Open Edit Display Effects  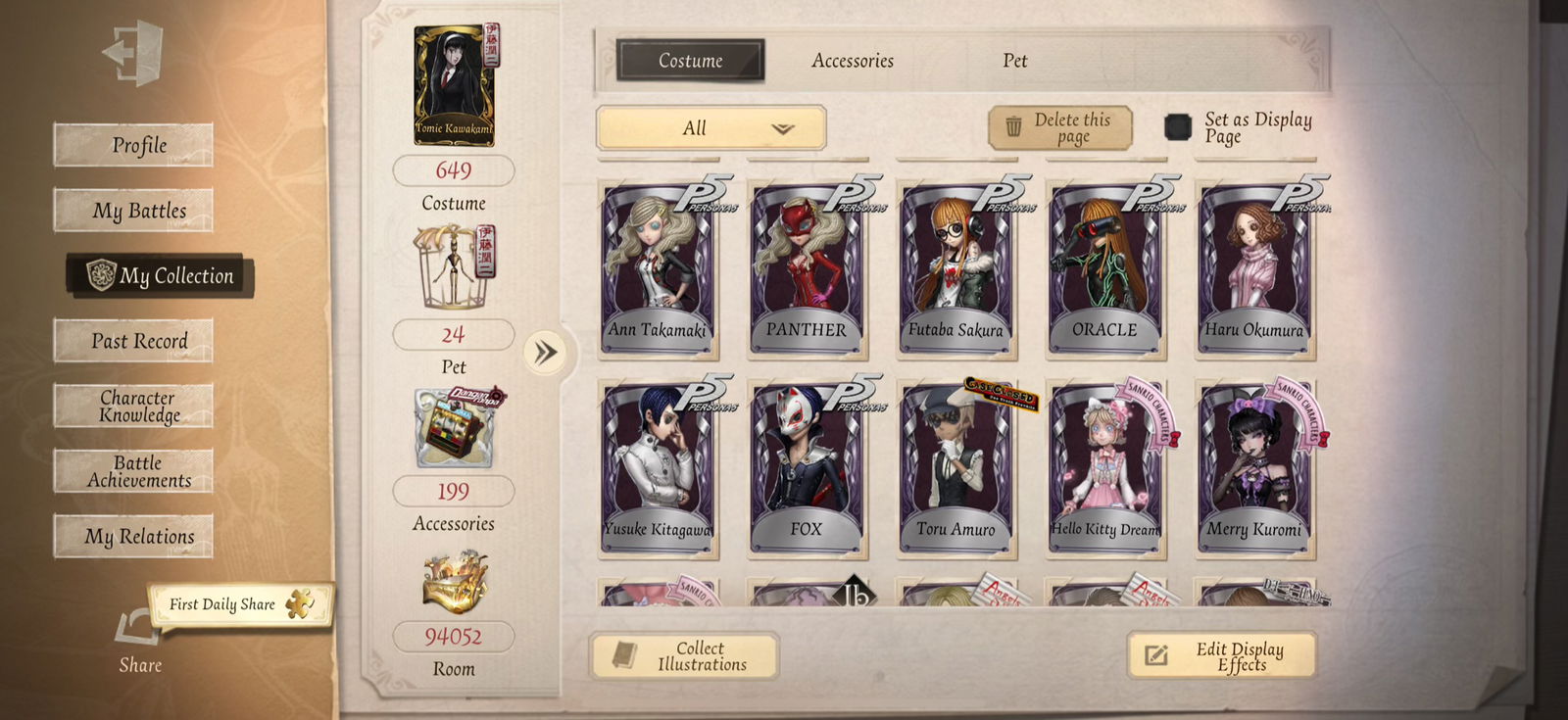1221,655
